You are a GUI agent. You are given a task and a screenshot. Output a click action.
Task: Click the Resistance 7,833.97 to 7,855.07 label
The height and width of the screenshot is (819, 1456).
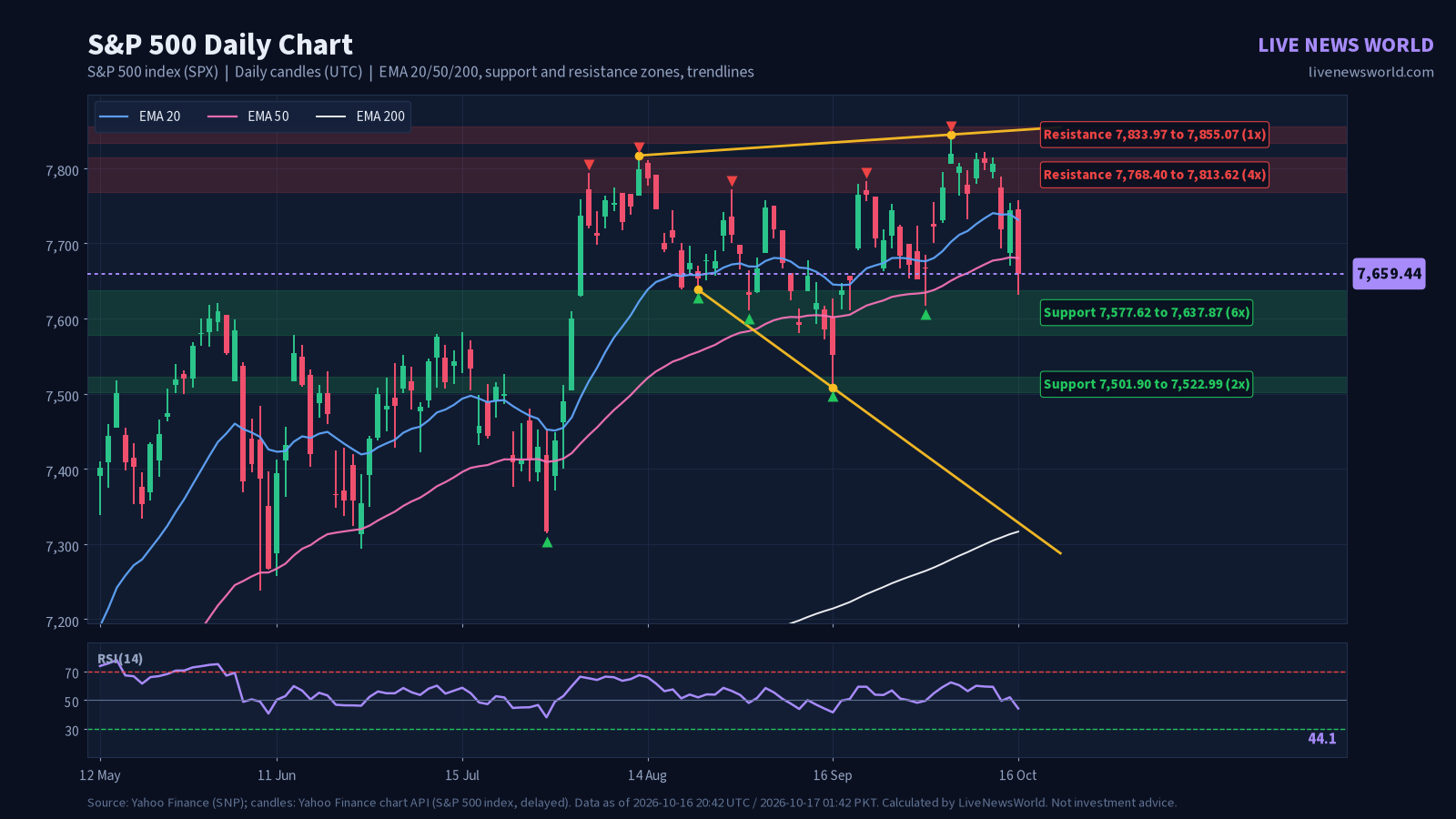click(1154, 135)
